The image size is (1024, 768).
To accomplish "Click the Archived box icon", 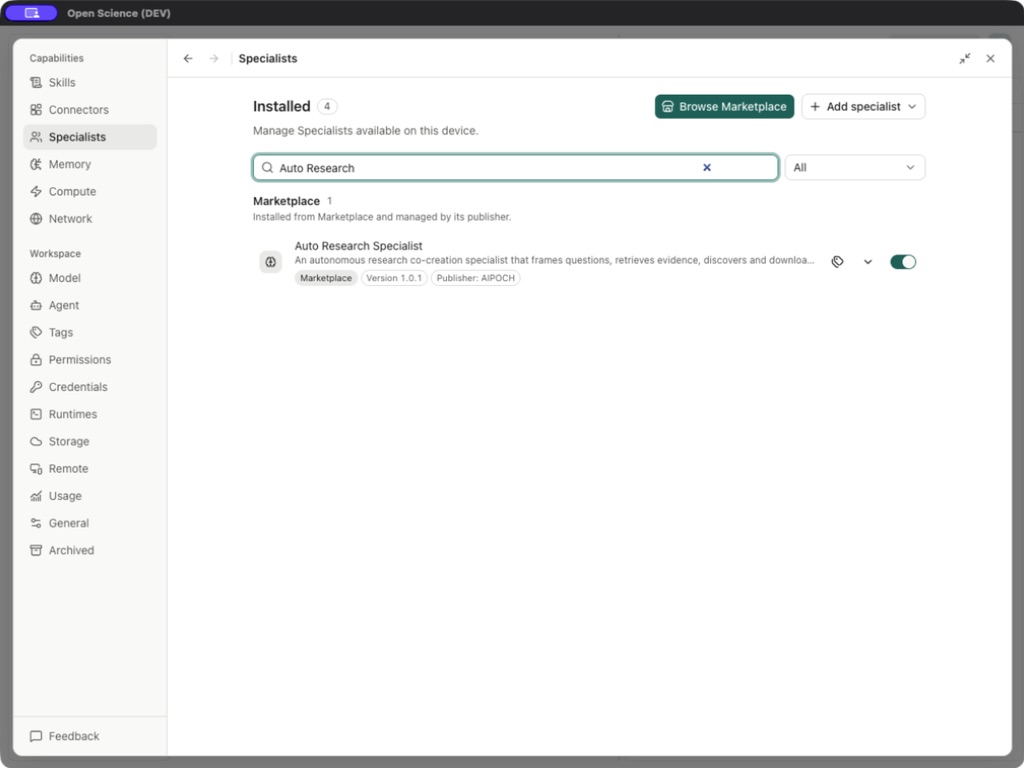I will pyautogui.click(x=36, y=551).
